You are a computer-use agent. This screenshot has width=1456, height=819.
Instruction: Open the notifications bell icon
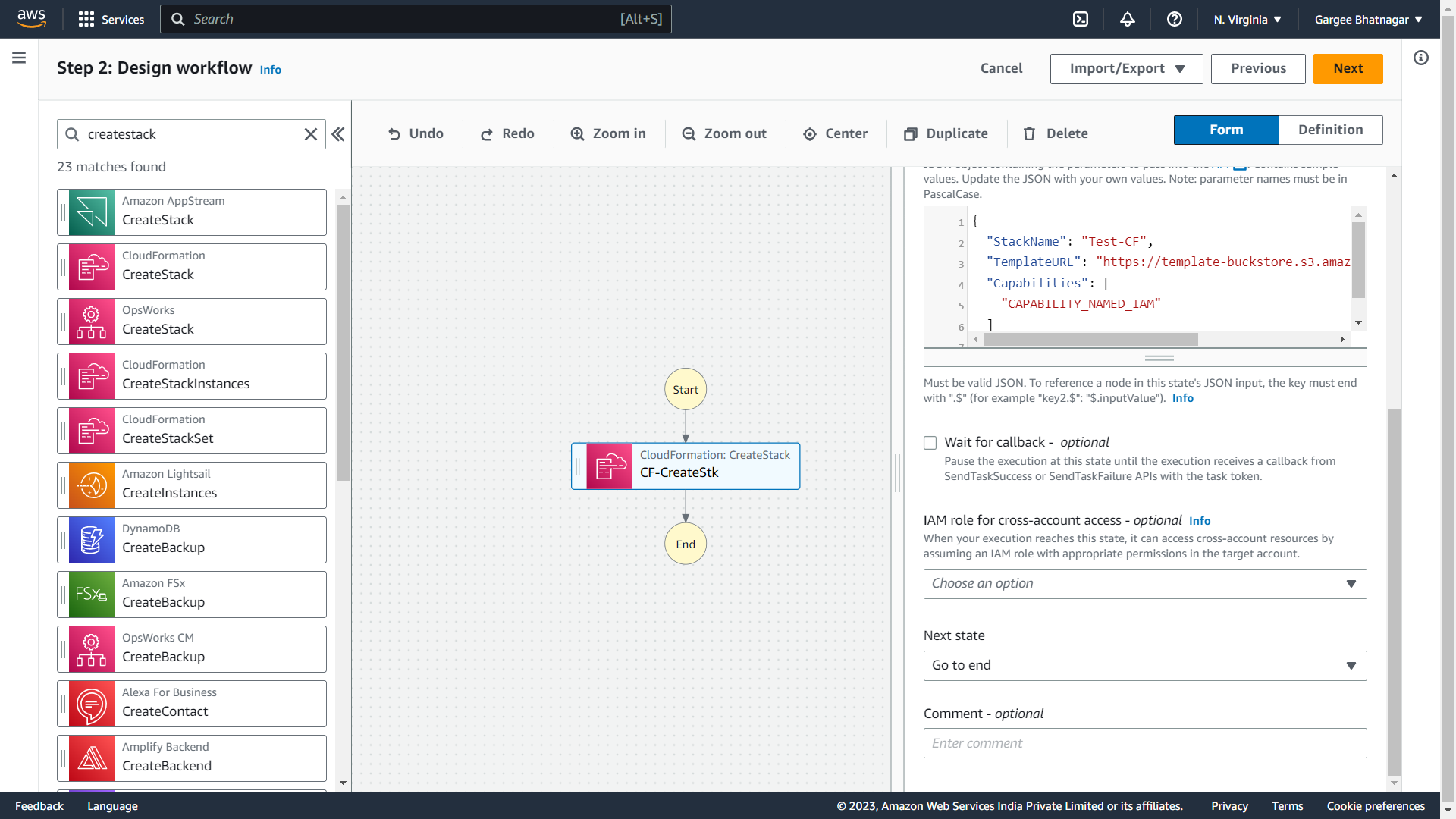(1128, 19)
